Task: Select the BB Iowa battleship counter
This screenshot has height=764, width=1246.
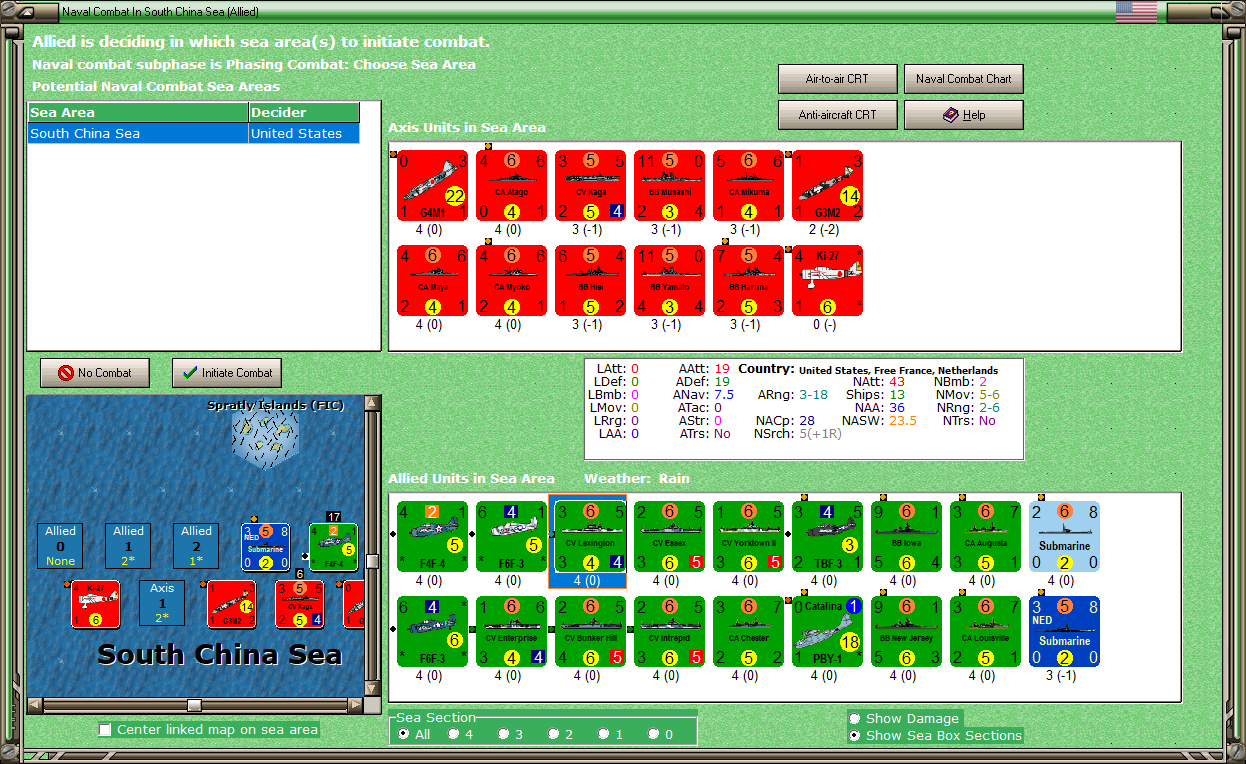Action: [906, 537]
